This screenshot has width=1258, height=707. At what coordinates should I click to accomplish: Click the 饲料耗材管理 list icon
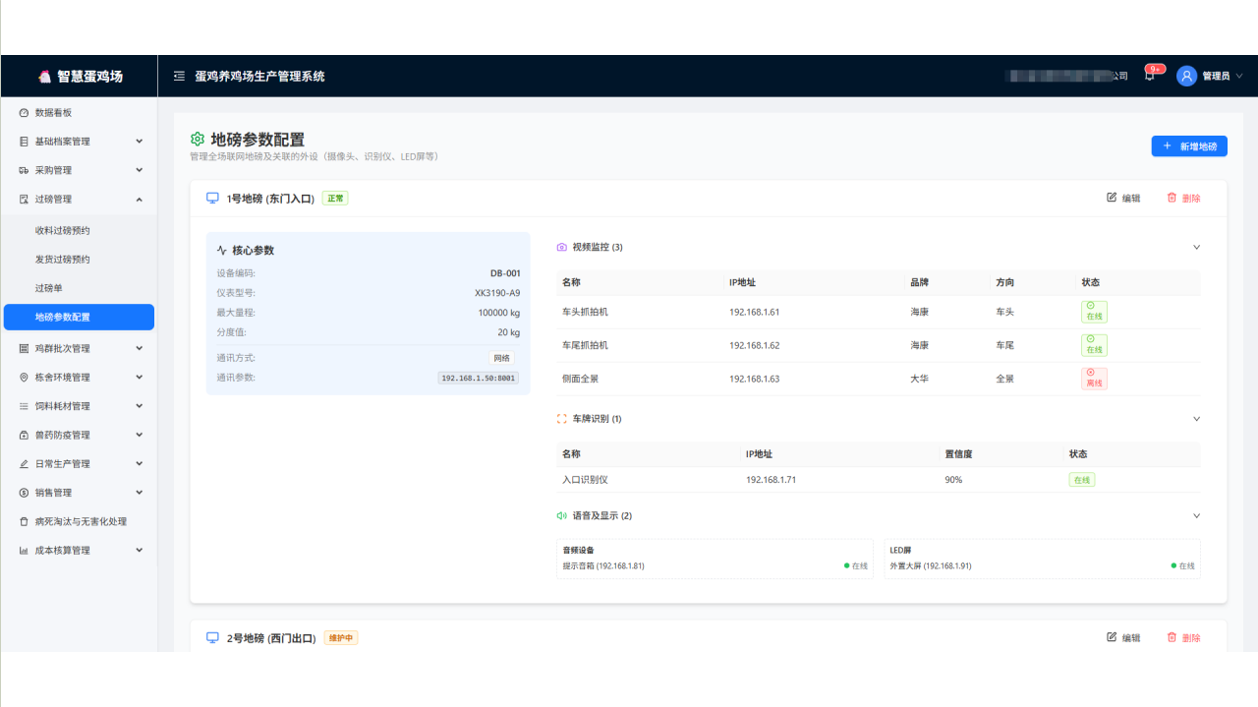(24, 407)
